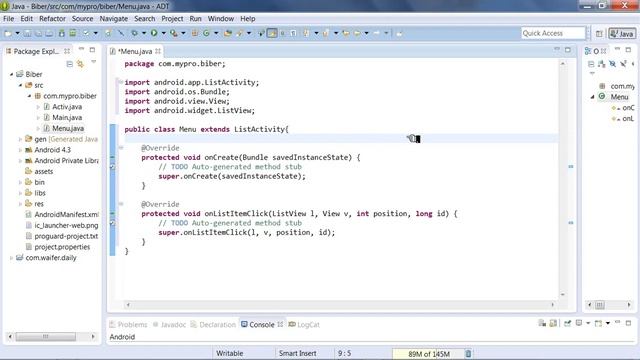Switch to the LogCat tab
The width and height of the screenshot is (640, 360).
304,324
